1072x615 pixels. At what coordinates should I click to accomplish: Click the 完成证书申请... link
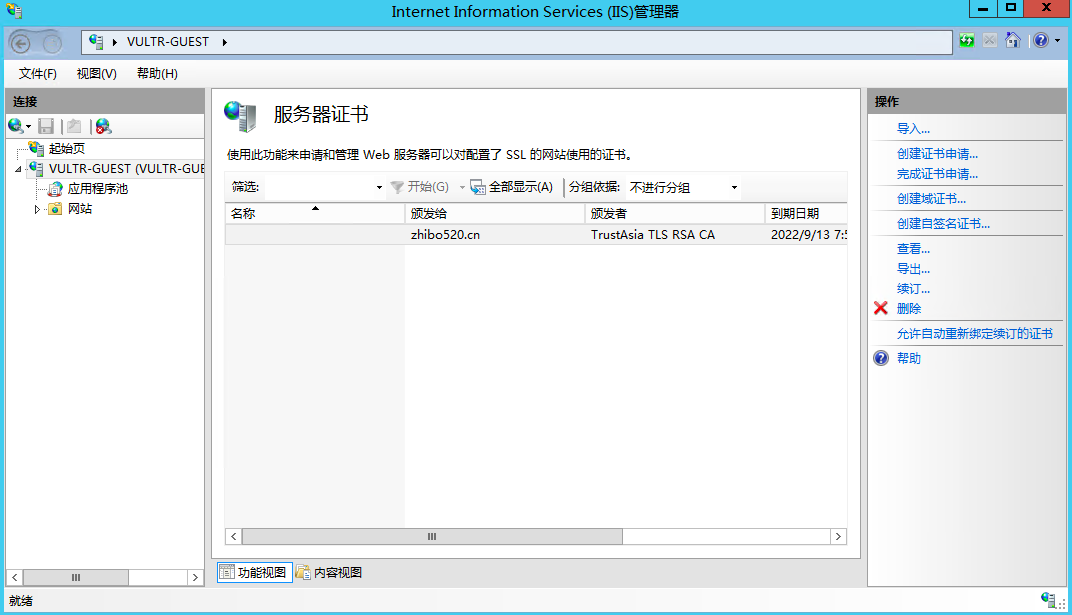coord(937,174)
